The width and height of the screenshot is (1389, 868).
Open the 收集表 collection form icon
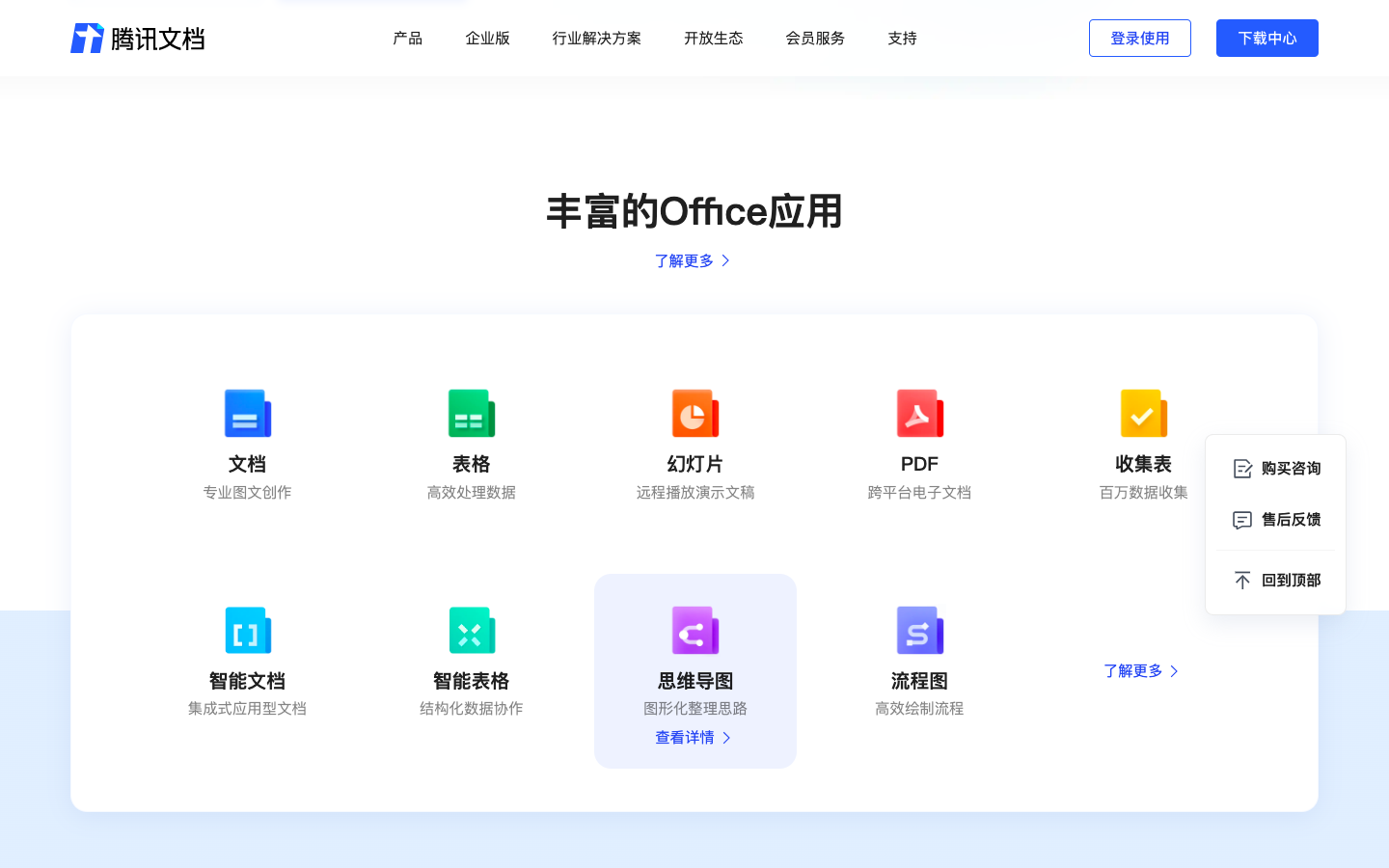click(1143, 413)
